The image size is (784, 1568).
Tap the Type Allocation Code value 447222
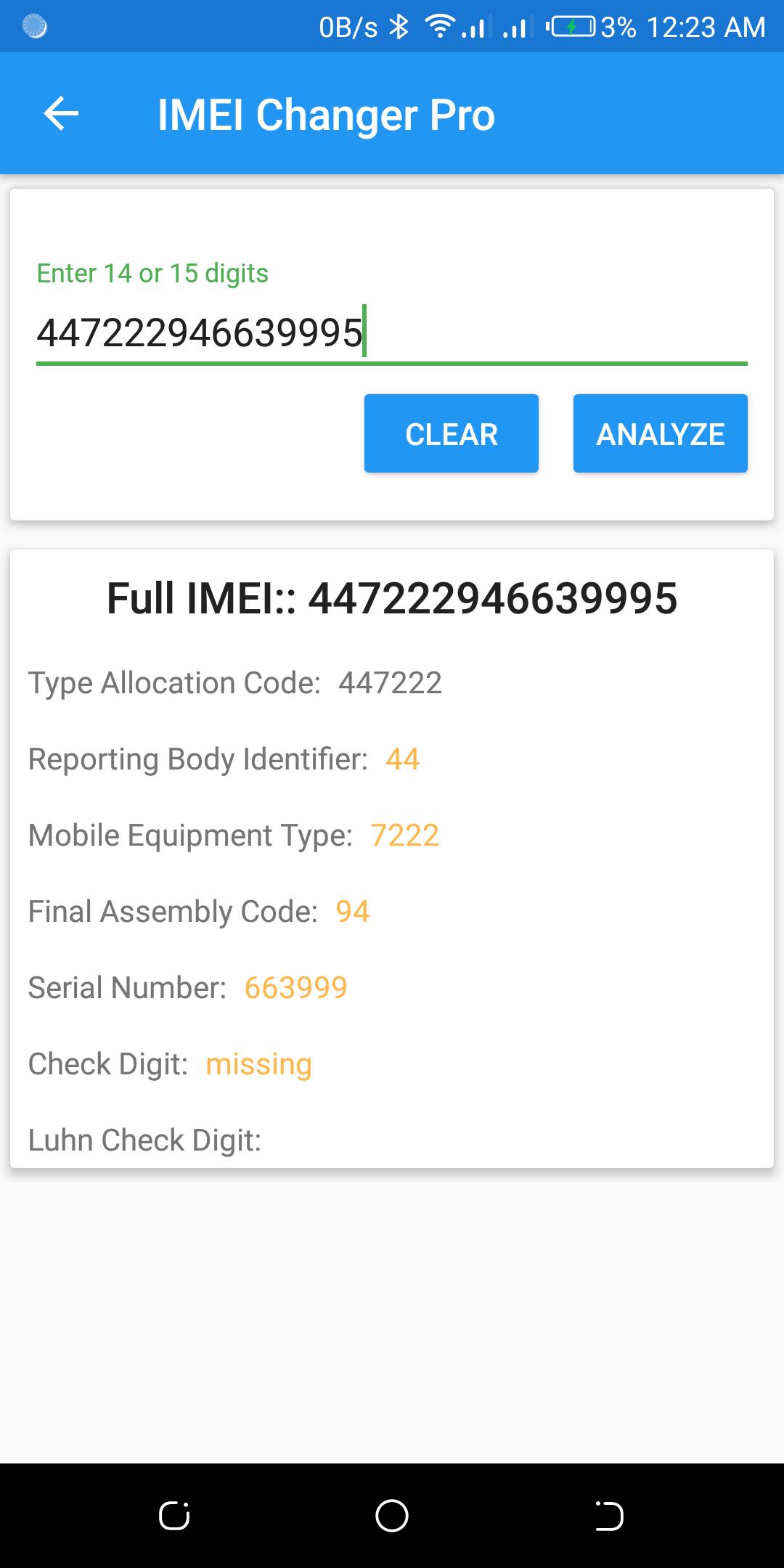(x=390, y=683)
